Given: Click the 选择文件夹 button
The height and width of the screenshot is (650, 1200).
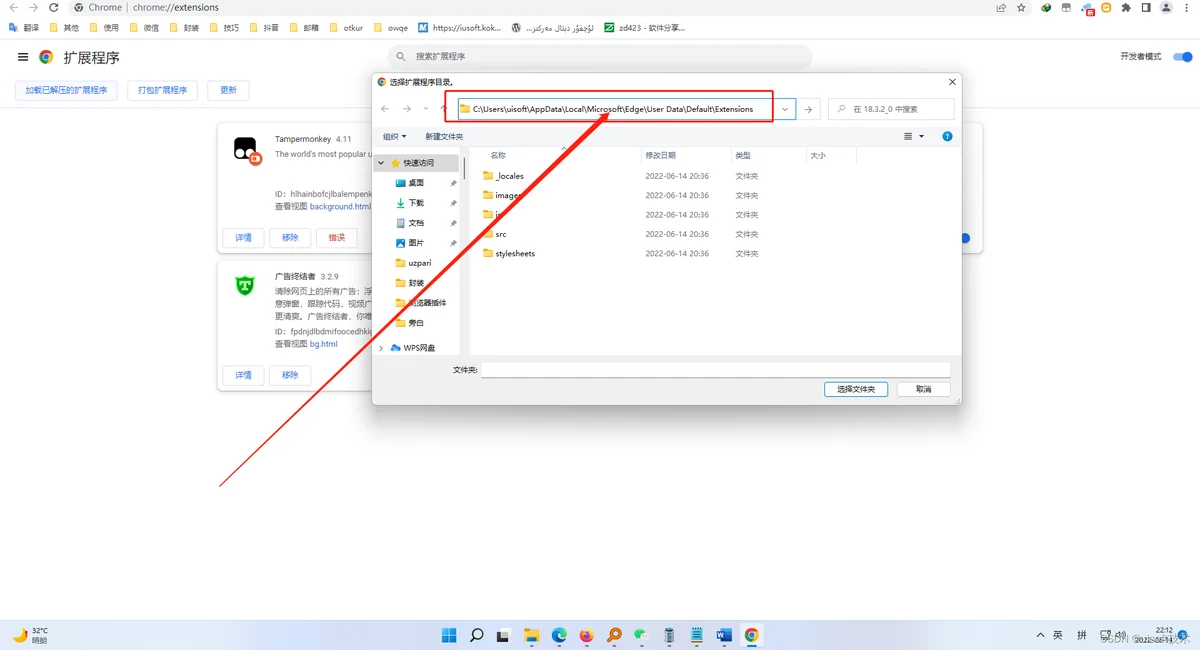Looking at the screenshot, I should click(856, 389).
